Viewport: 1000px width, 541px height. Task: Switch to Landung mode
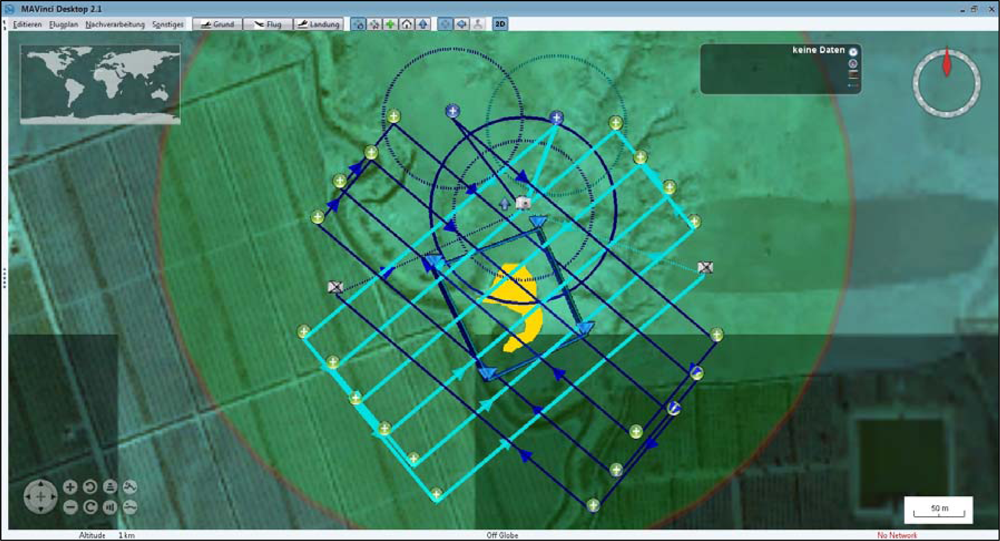[318, 24]
